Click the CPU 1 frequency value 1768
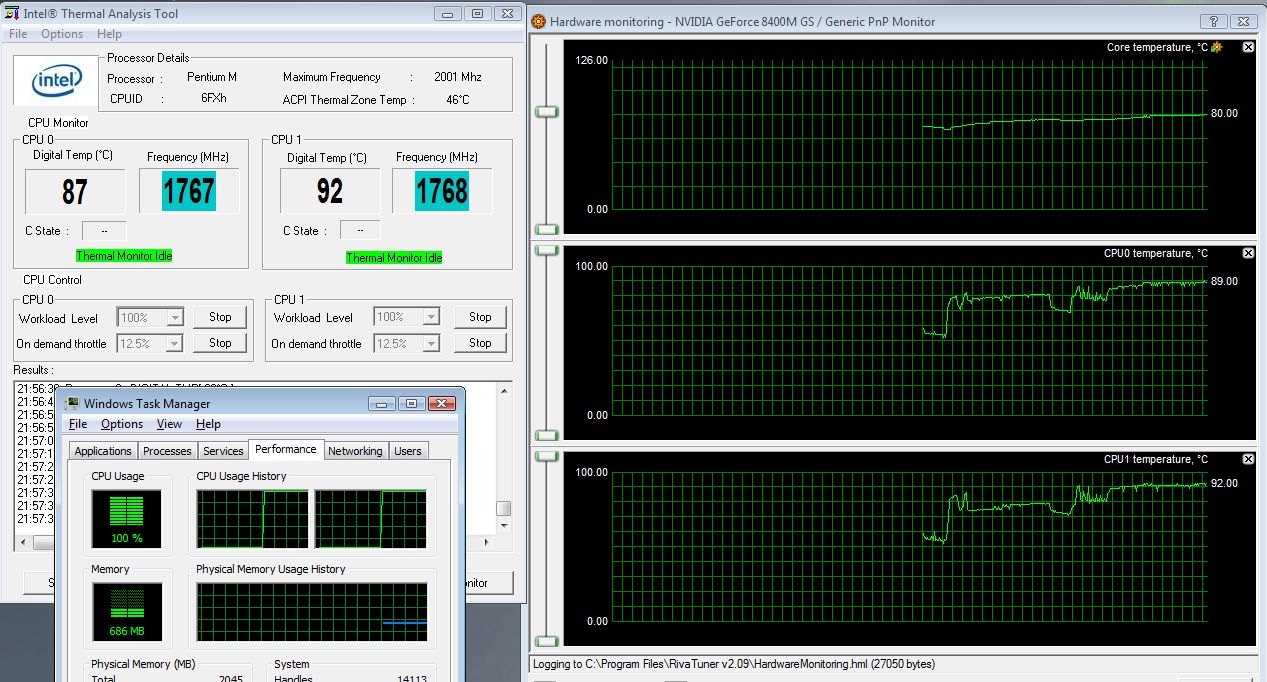The width and height of the screenshot is (1267, 682). 442,191
